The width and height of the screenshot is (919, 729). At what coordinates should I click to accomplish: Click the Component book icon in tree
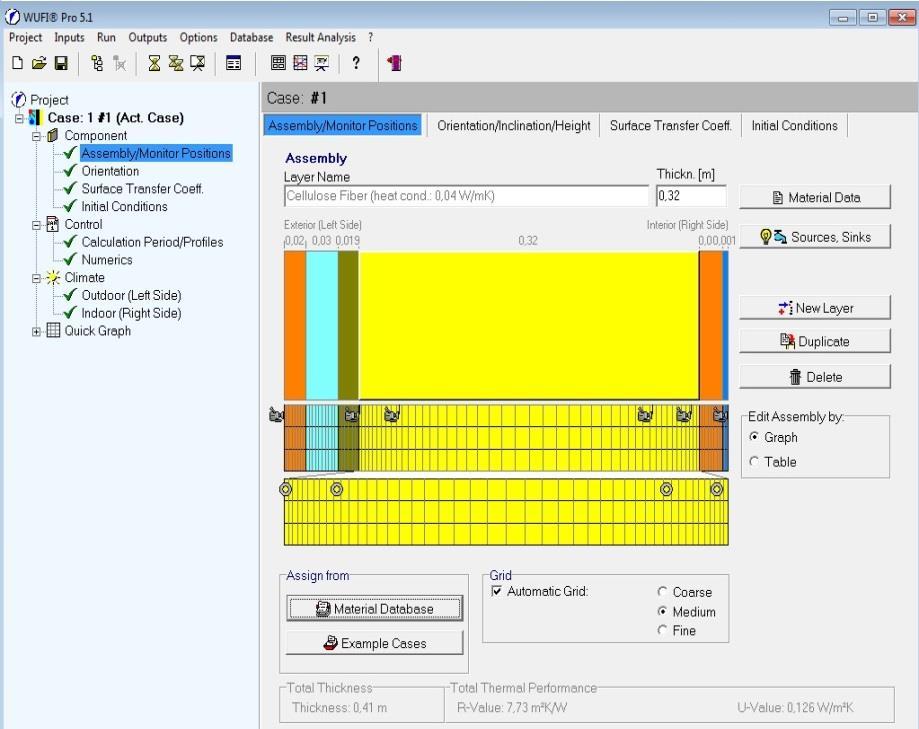coord(53,135)
